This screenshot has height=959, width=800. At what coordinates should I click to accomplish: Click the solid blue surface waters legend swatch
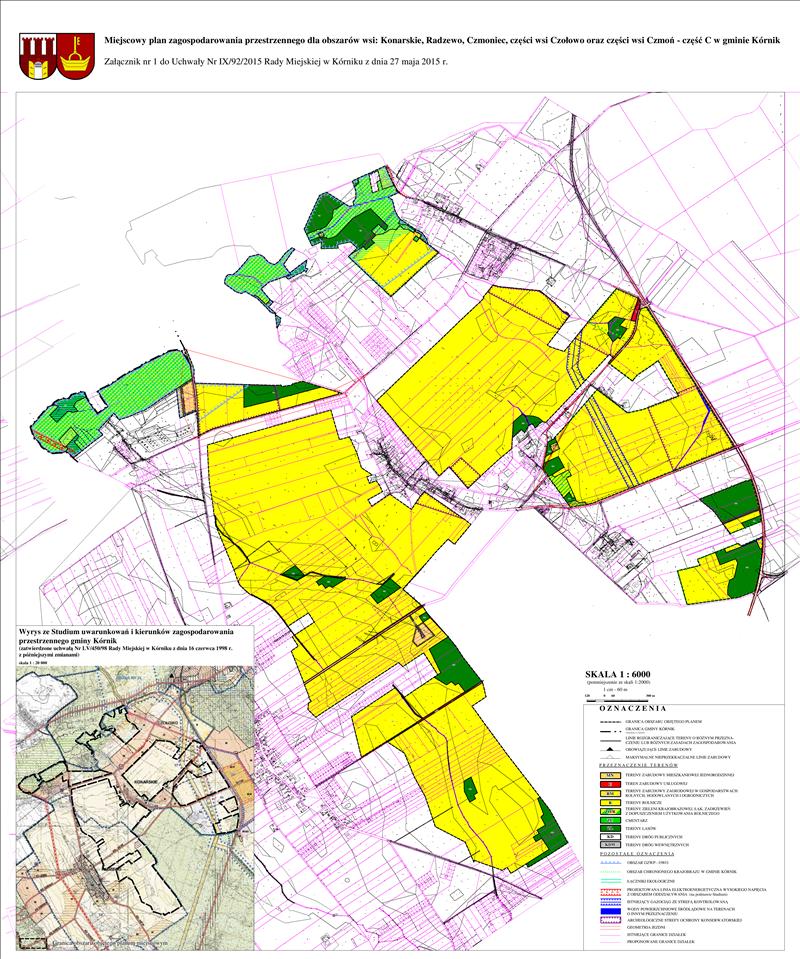coord(610,911)
